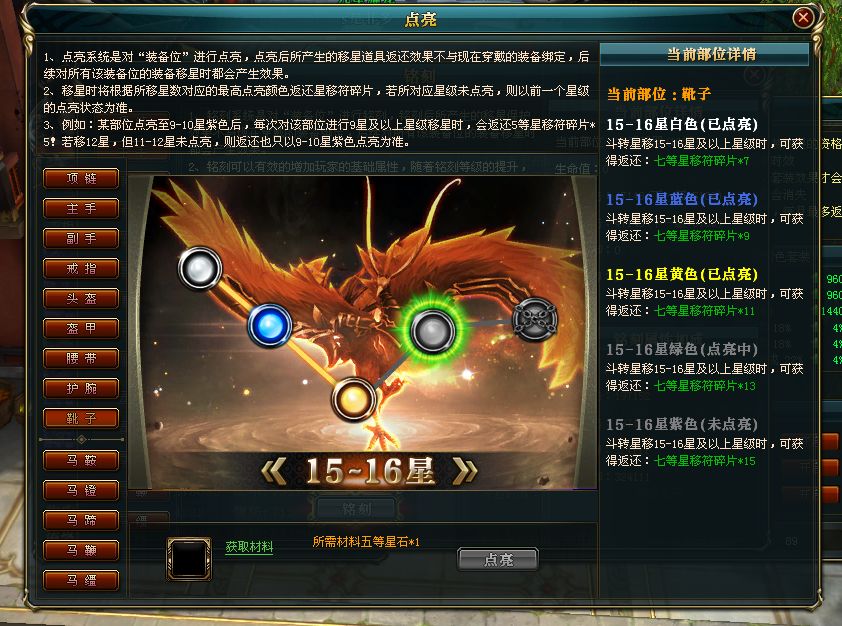
Task: Select the green glowing orb
Action: pyautogui.click(x=432, y=331)
